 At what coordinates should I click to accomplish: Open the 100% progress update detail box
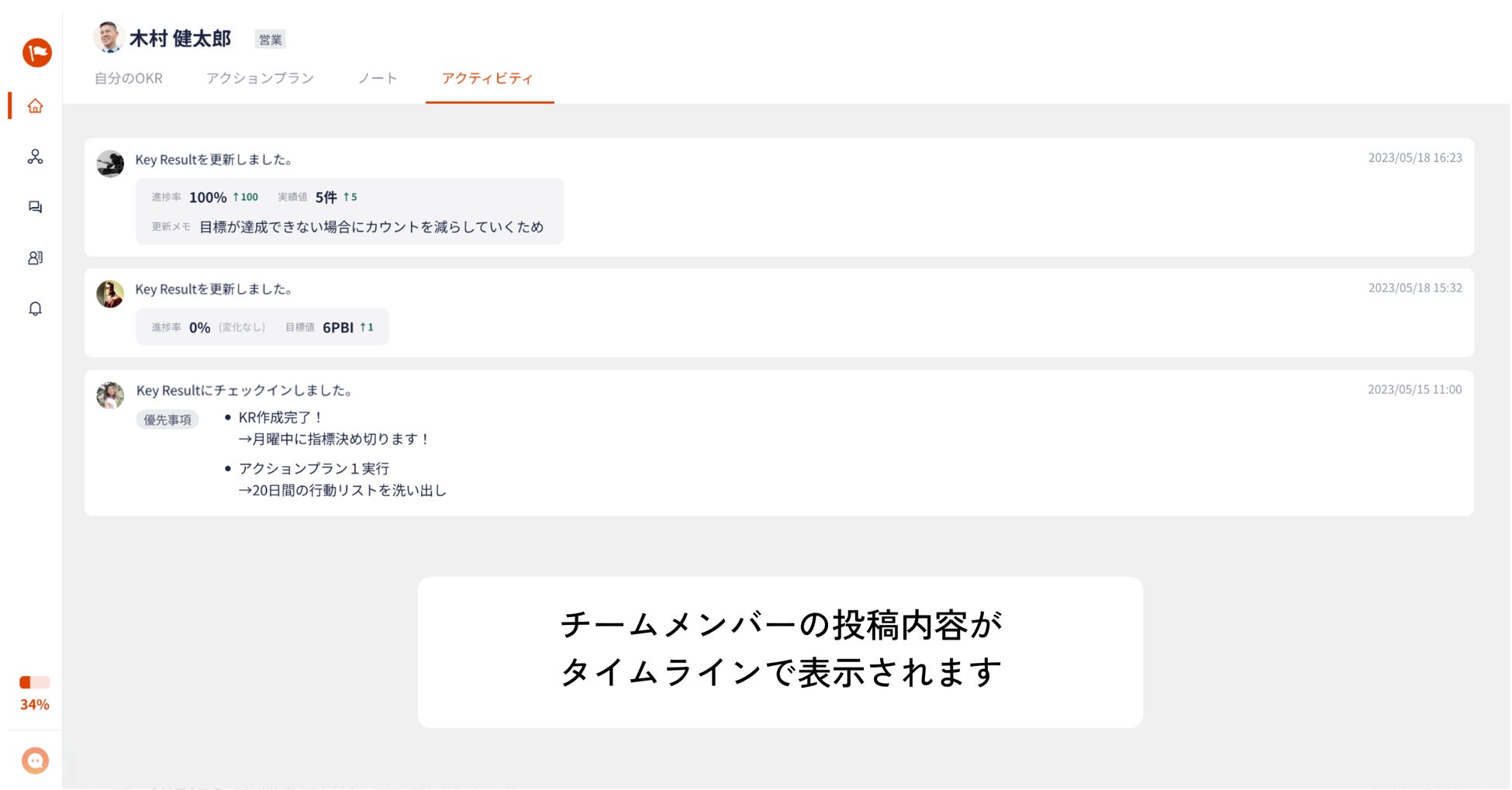click(x=349, y=211)
